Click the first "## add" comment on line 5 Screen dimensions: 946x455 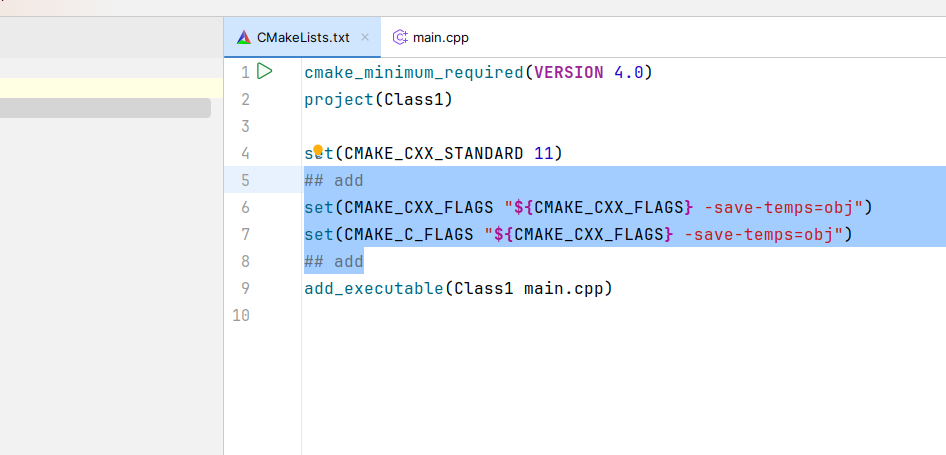tap(334, 181)
